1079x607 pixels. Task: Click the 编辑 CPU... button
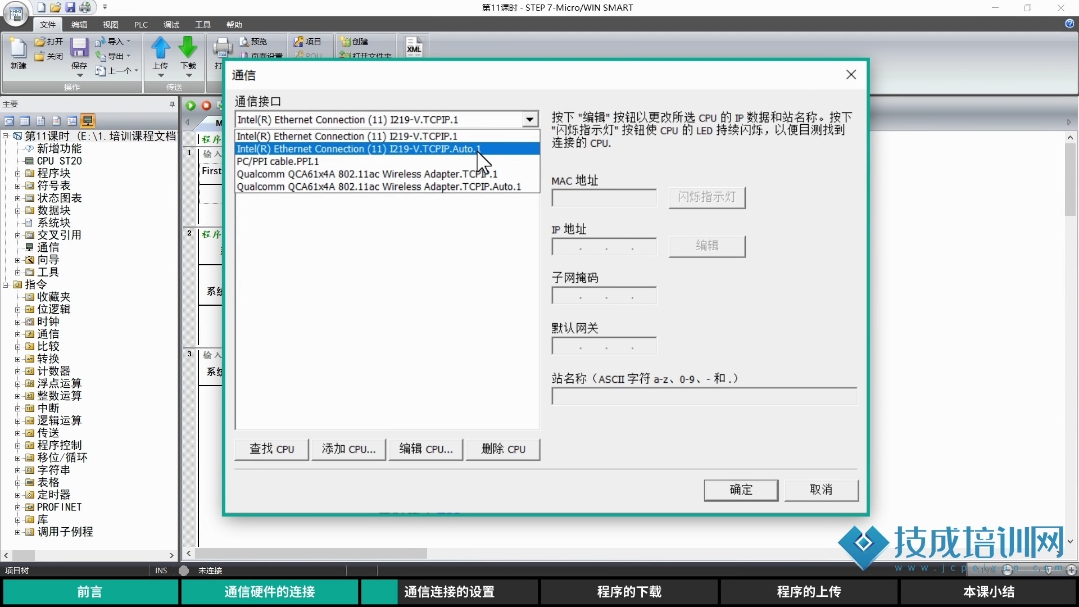(x=426, y=449)
